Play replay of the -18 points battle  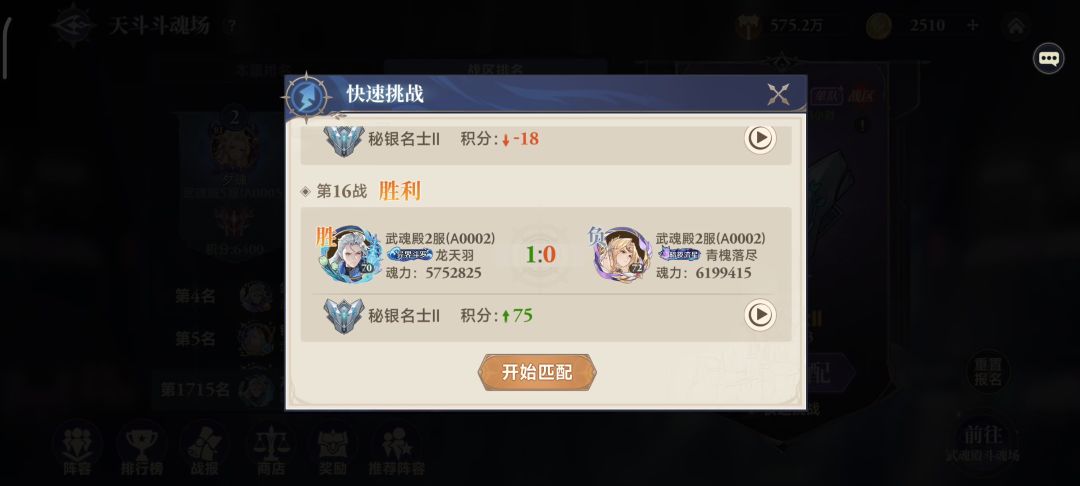[760, 138]
